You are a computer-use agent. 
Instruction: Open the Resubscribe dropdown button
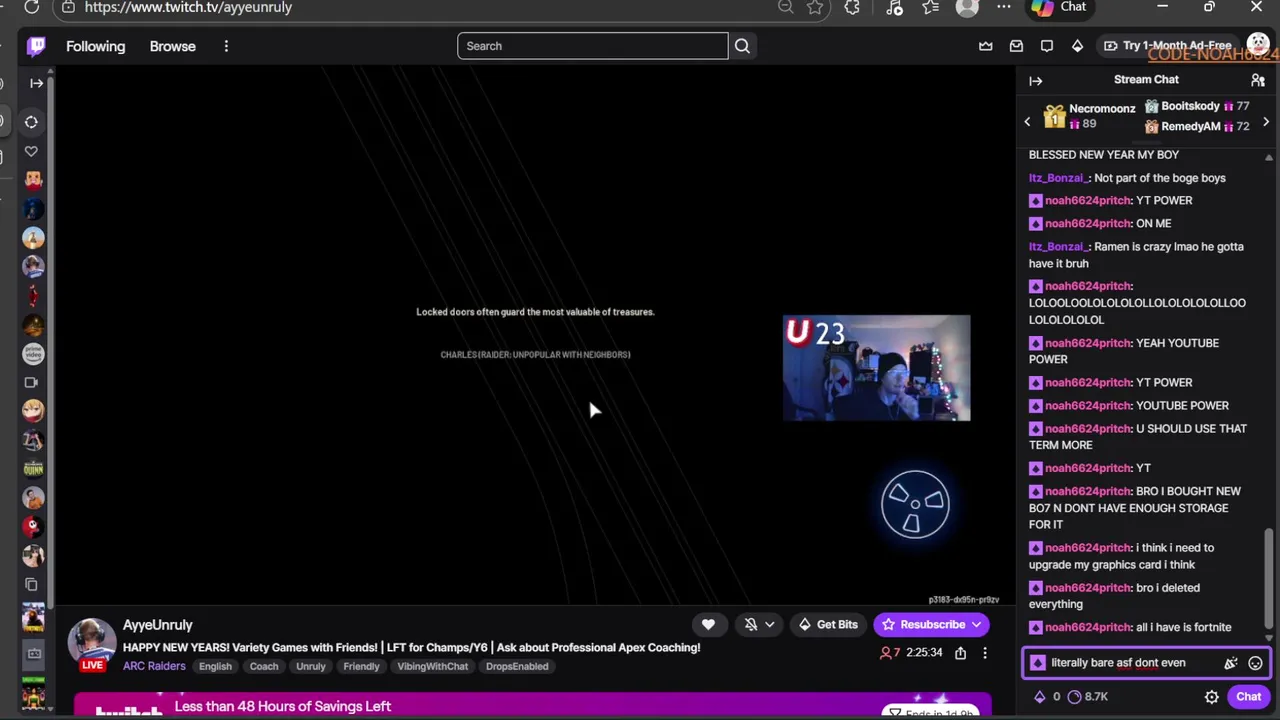point(930,625)
